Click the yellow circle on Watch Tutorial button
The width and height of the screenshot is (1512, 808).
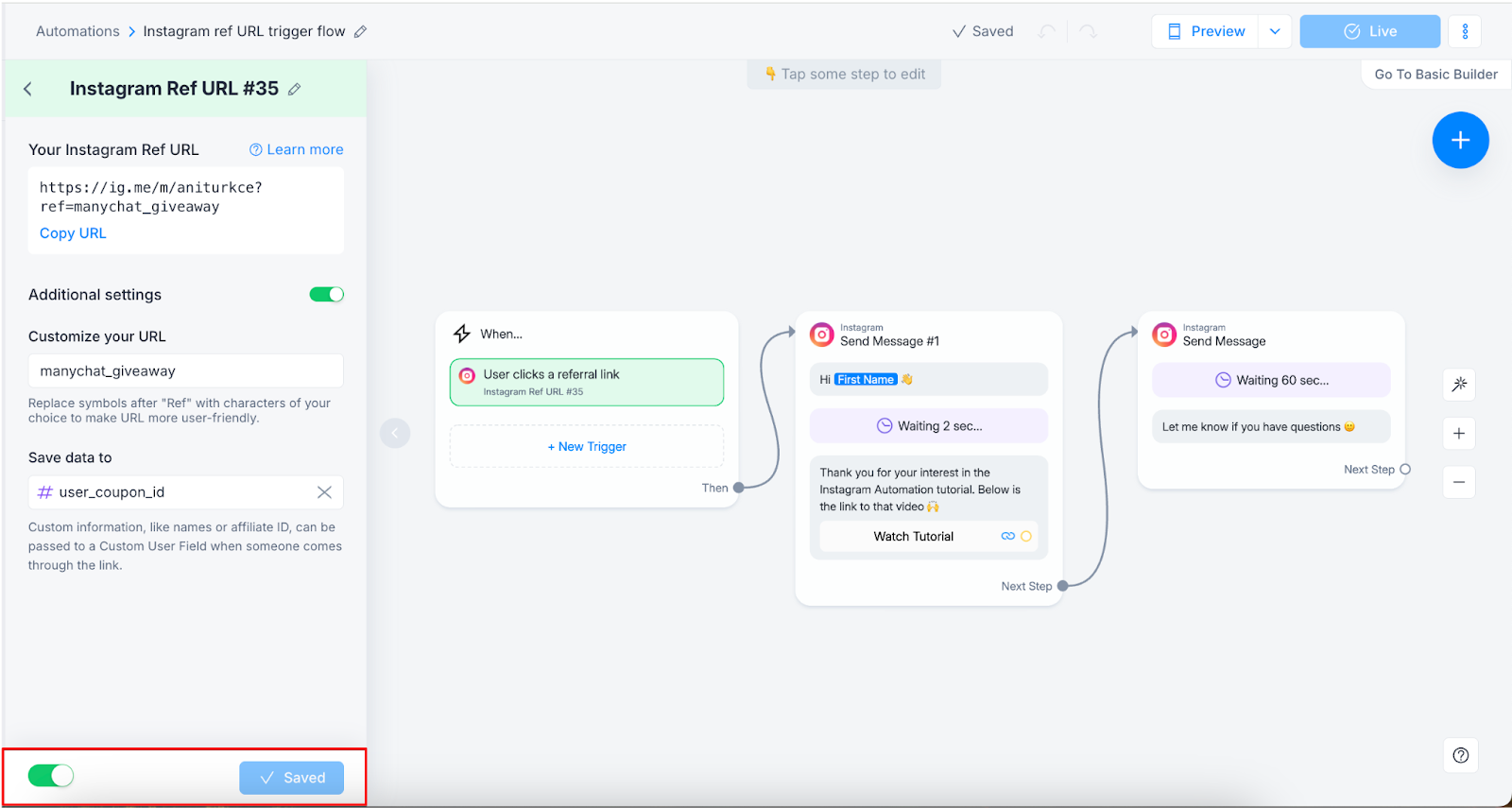click(x=1026, y=536)
